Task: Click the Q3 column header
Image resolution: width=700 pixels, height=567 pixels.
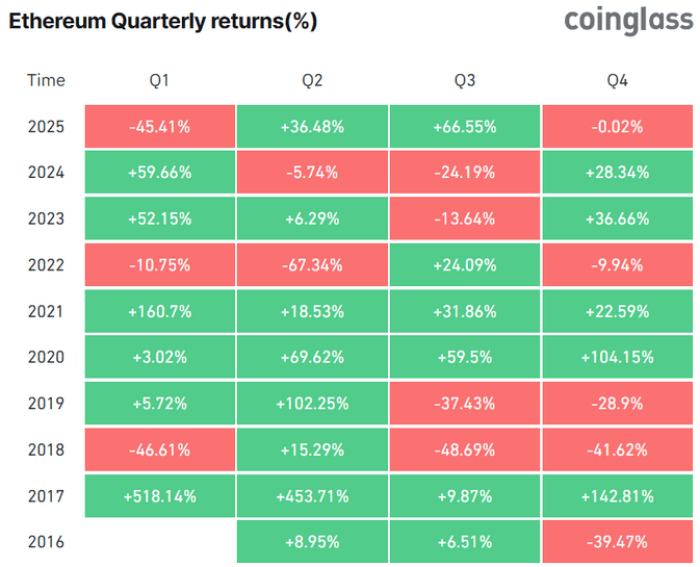Action: 465,81
